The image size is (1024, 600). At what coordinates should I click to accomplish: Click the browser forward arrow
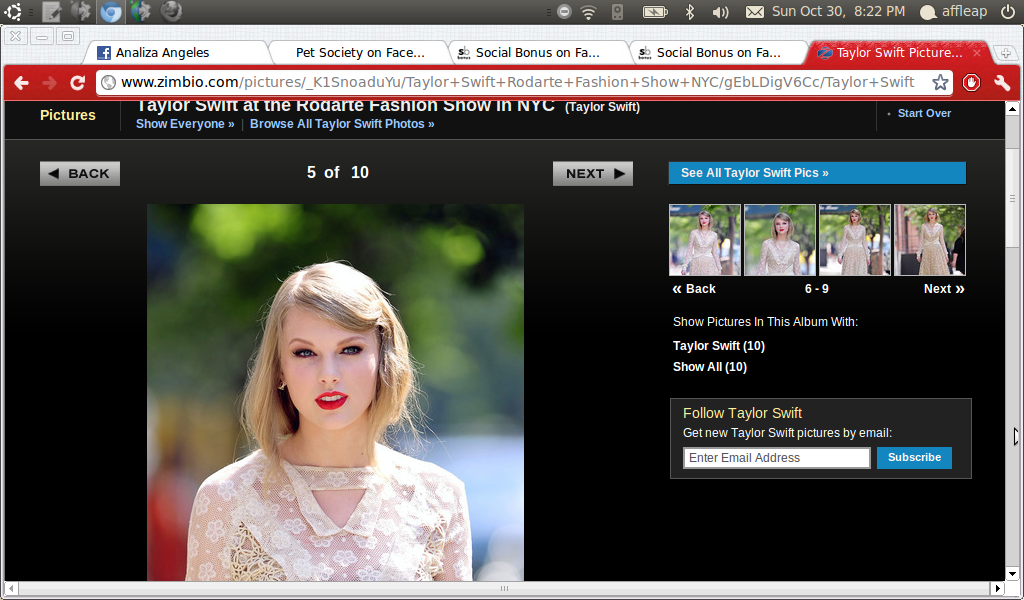[49, 82]
